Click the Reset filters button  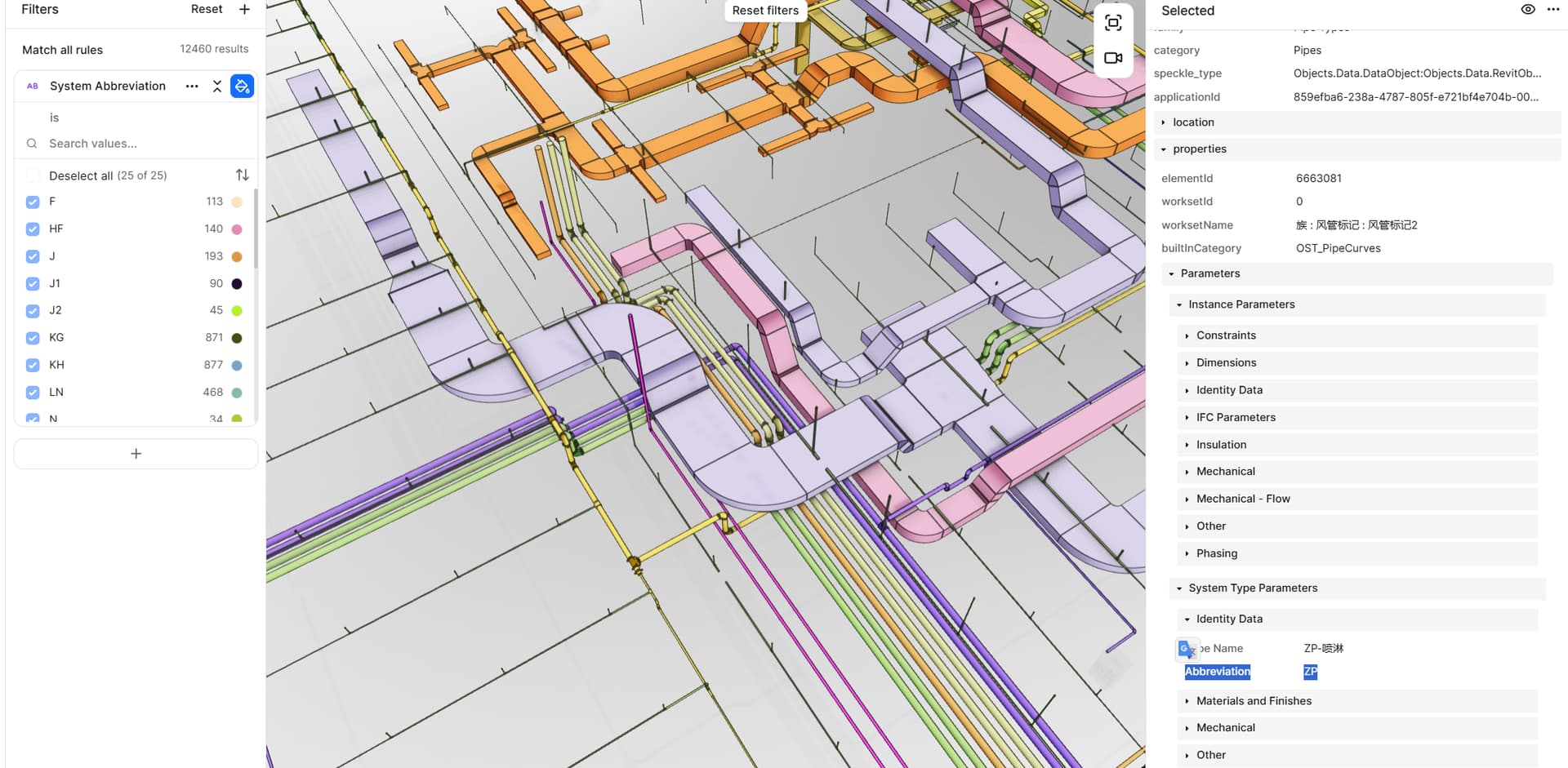765,11
